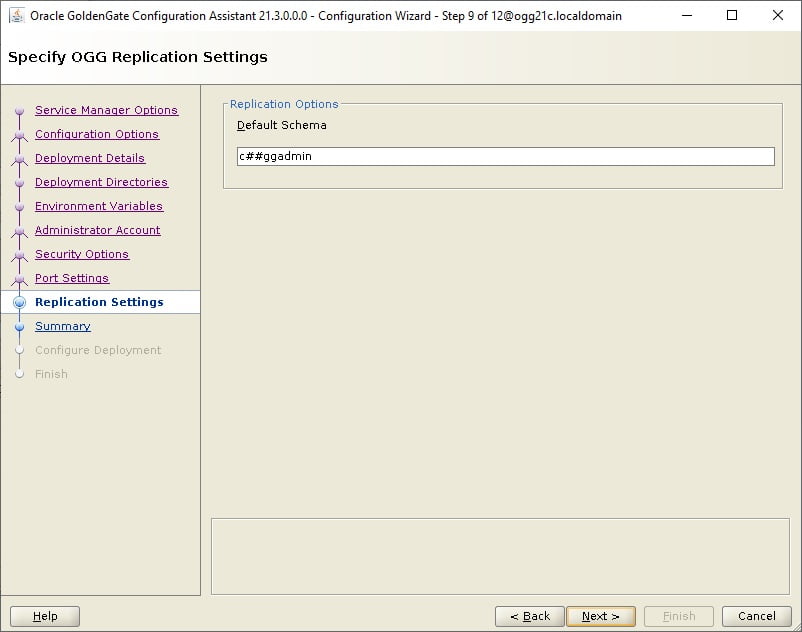802x632 pixels.
Task: Click the Administrator Account step bullet
Action: pyautogui.click(x=19, y=231)
